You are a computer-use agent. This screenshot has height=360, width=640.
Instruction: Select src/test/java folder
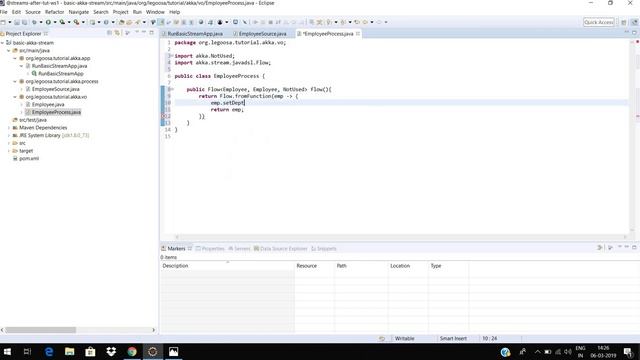pyautogui.click(x=33, y=120)
